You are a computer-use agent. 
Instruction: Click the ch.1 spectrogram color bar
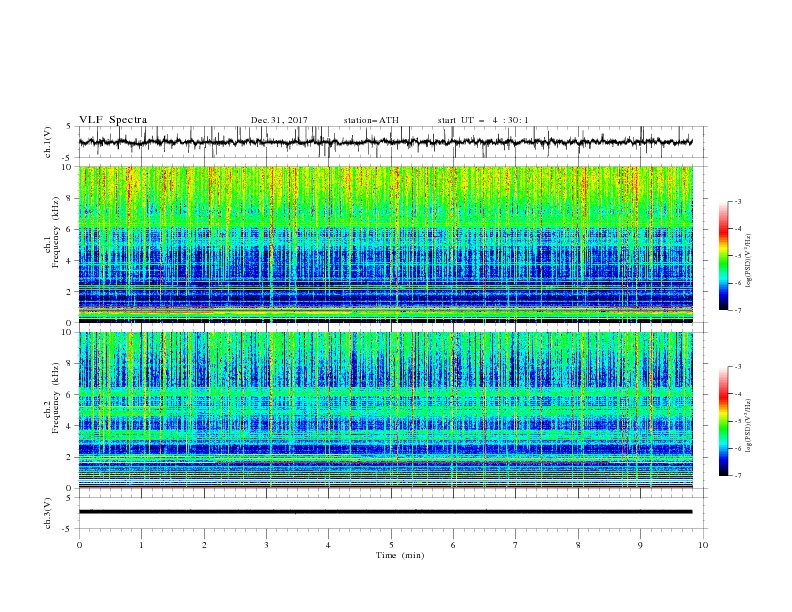tap(723, 256)
